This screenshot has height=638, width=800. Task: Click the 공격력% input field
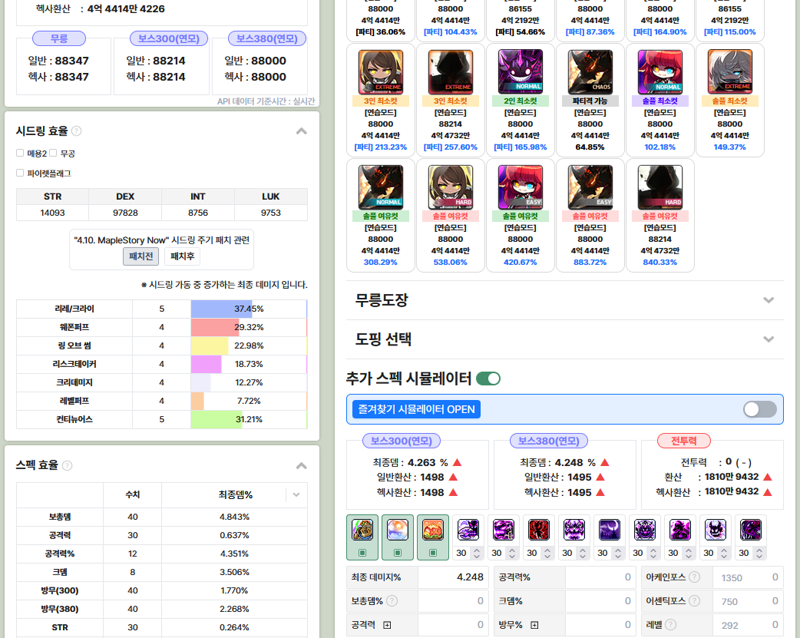[600, 577]
